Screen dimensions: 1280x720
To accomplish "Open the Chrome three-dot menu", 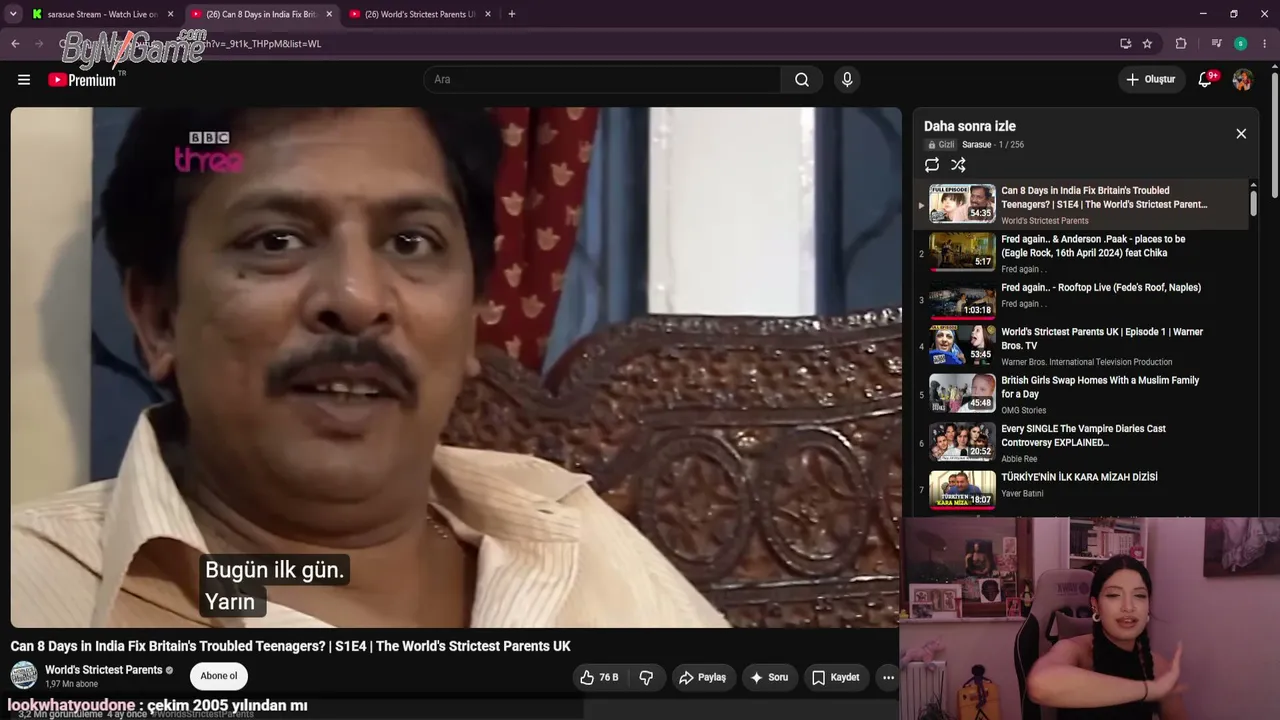I will [1265, 44].
